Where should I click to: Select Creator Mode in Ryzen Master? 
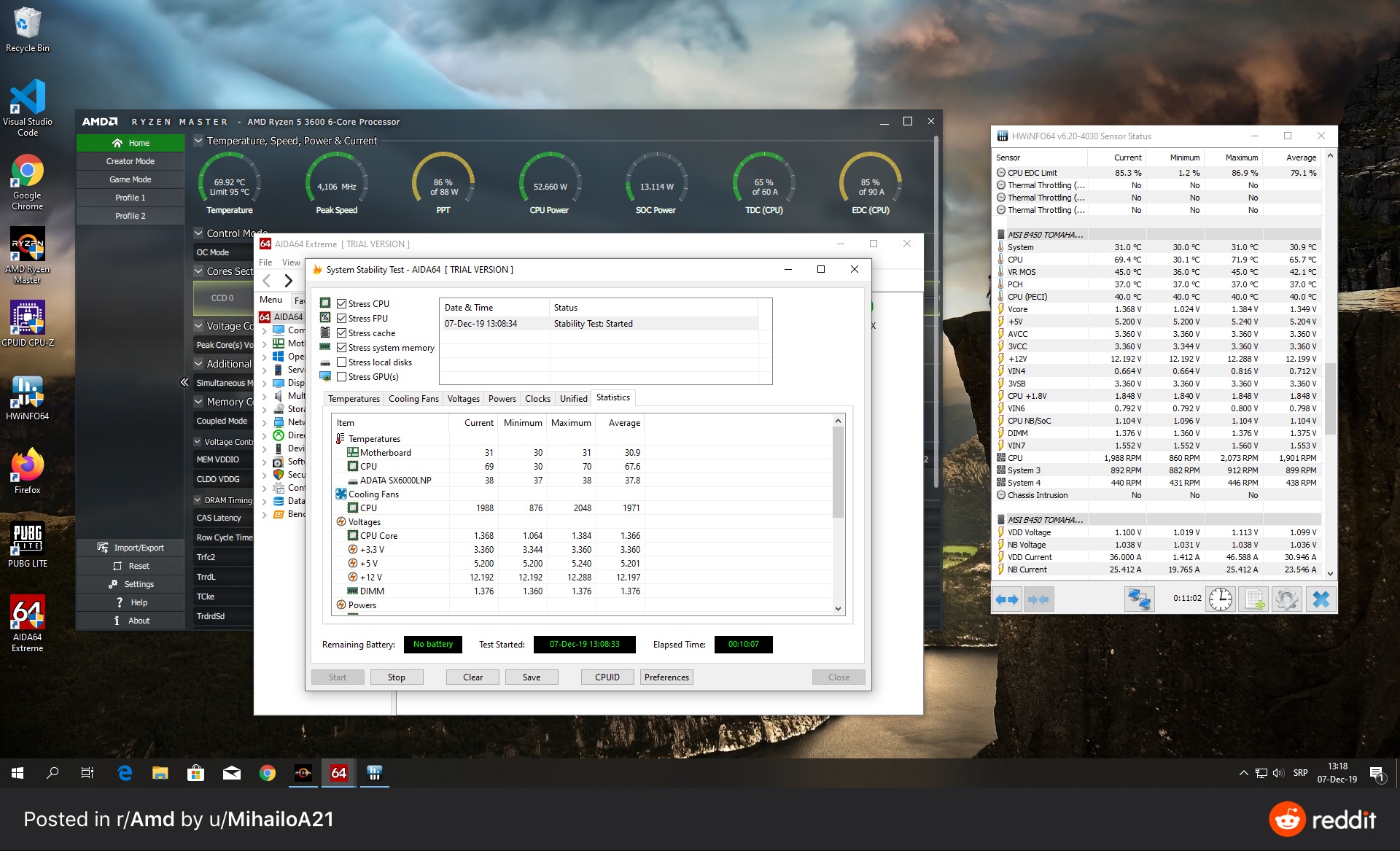(x=131, y=161)
